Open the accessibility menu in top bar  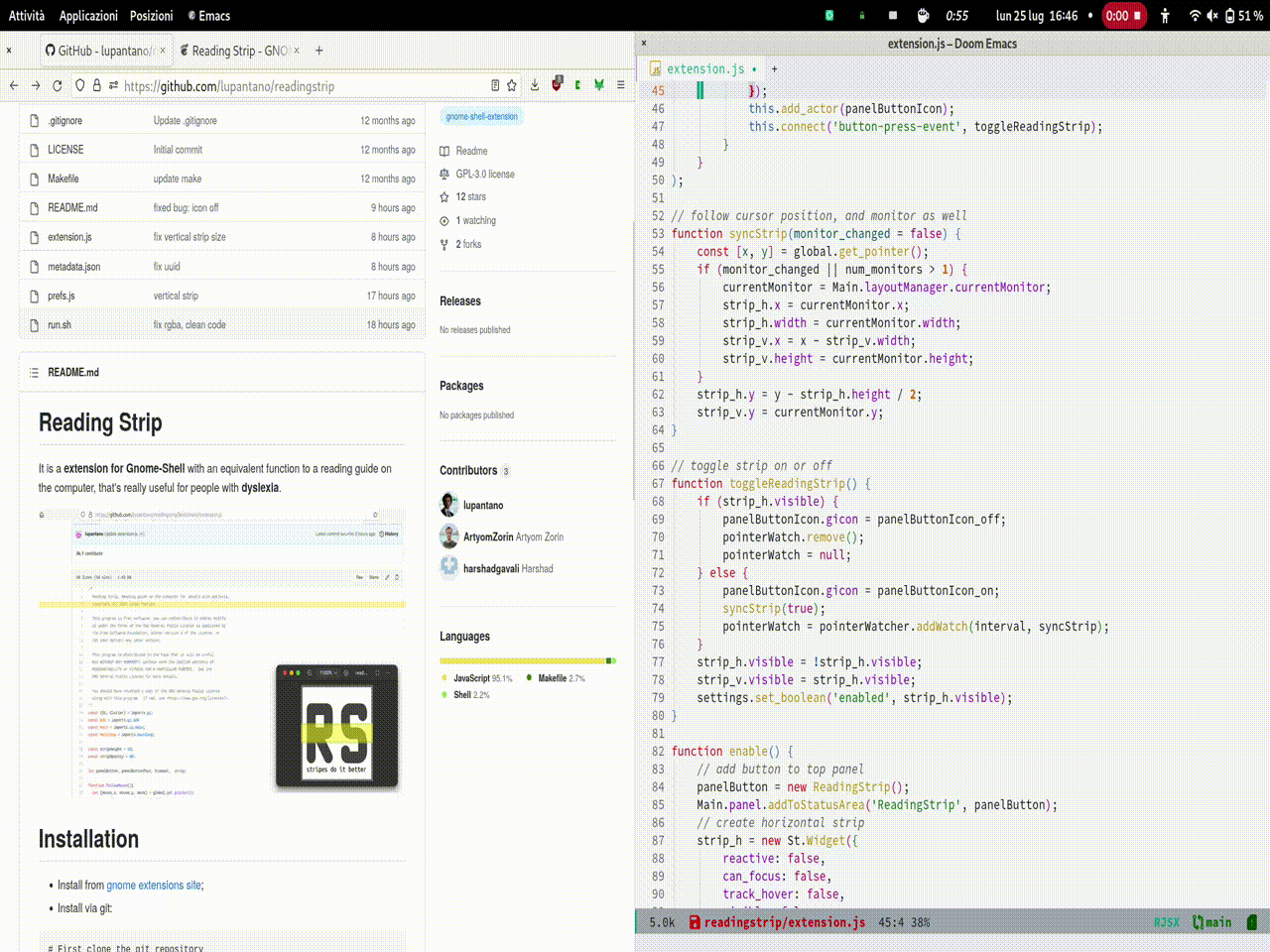pos(1165,16)
